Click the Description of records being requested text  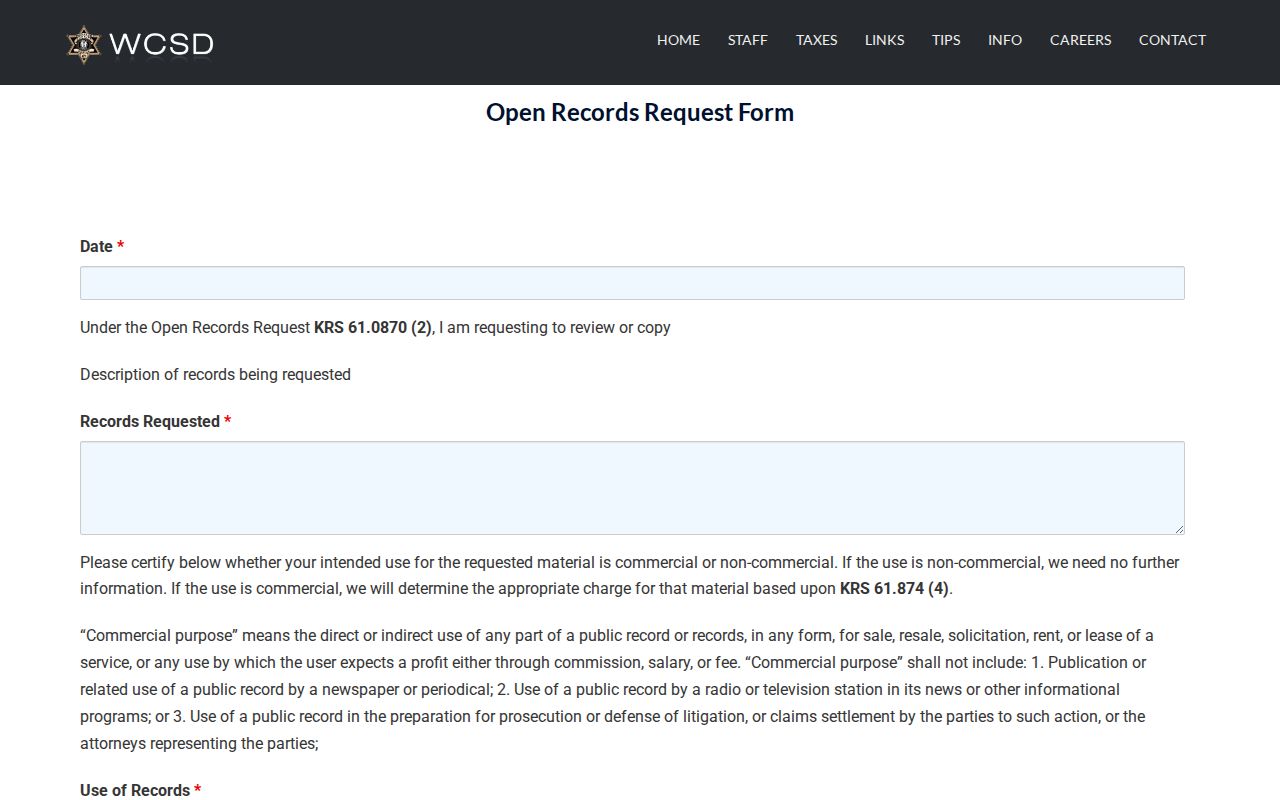pos(215,374)
